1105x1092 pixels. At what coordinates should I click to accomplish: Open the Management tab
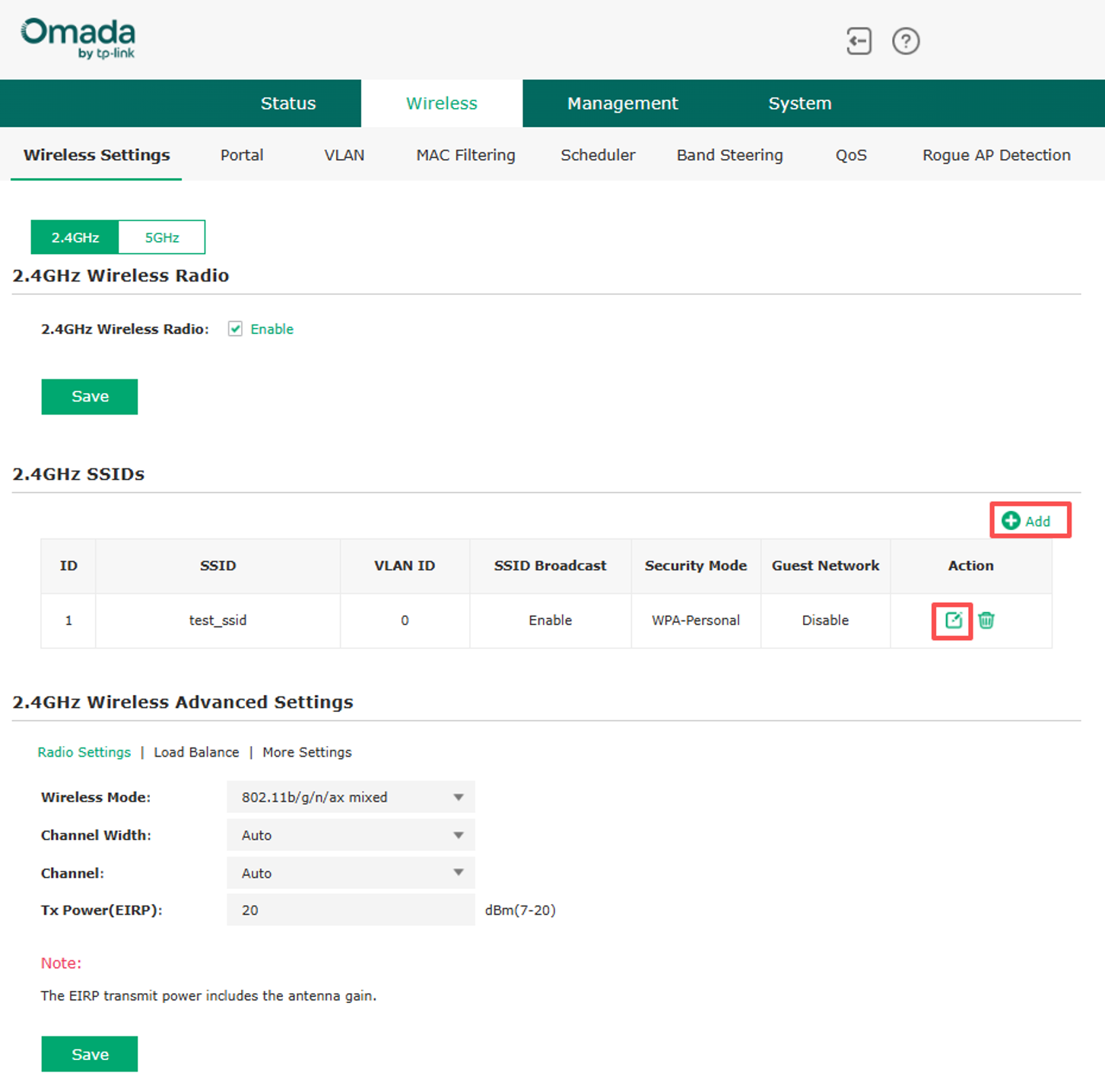tap(622, 103)
